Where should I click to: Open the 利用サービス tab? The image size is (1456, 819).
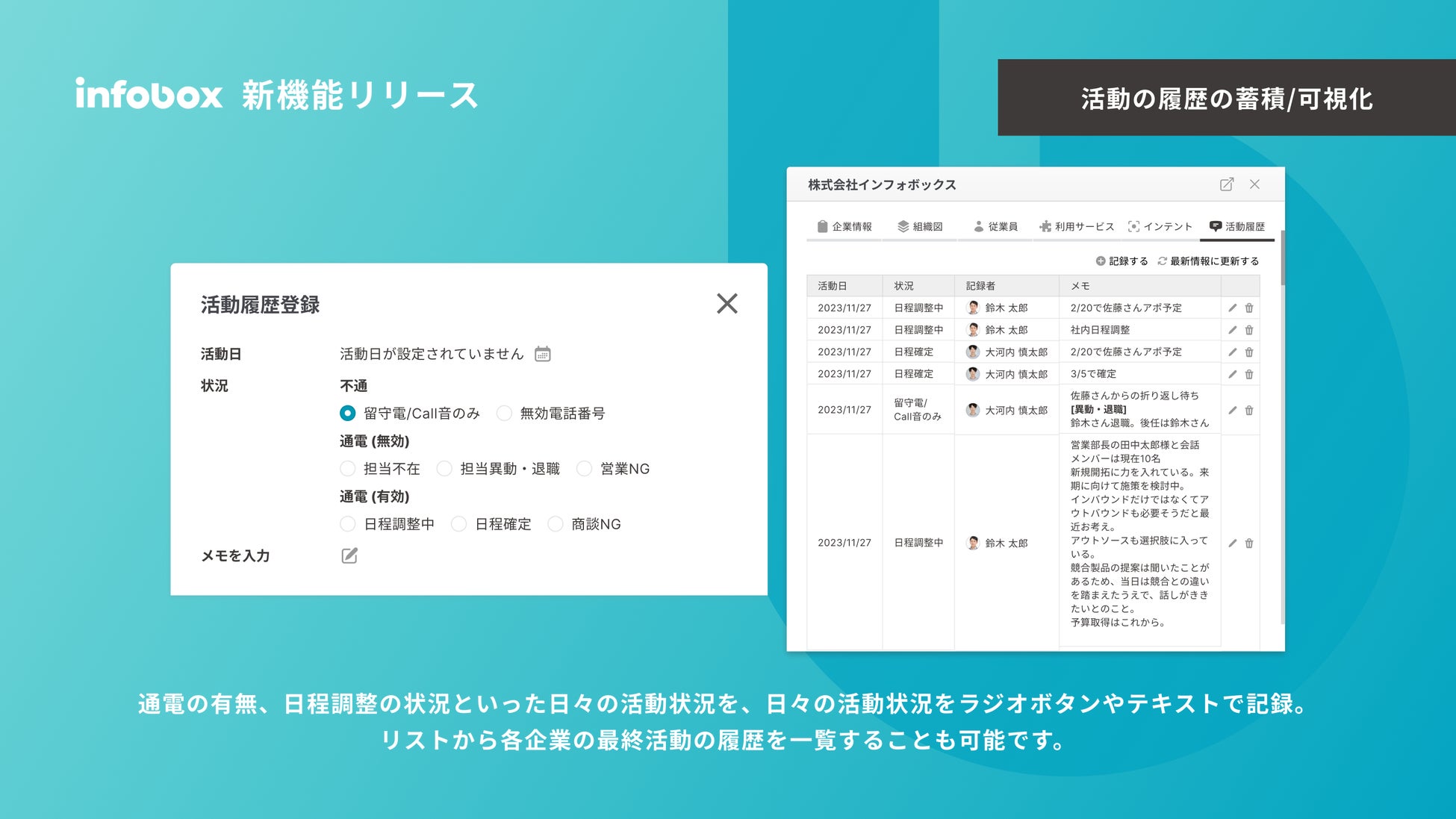(x=1076, y=226)
